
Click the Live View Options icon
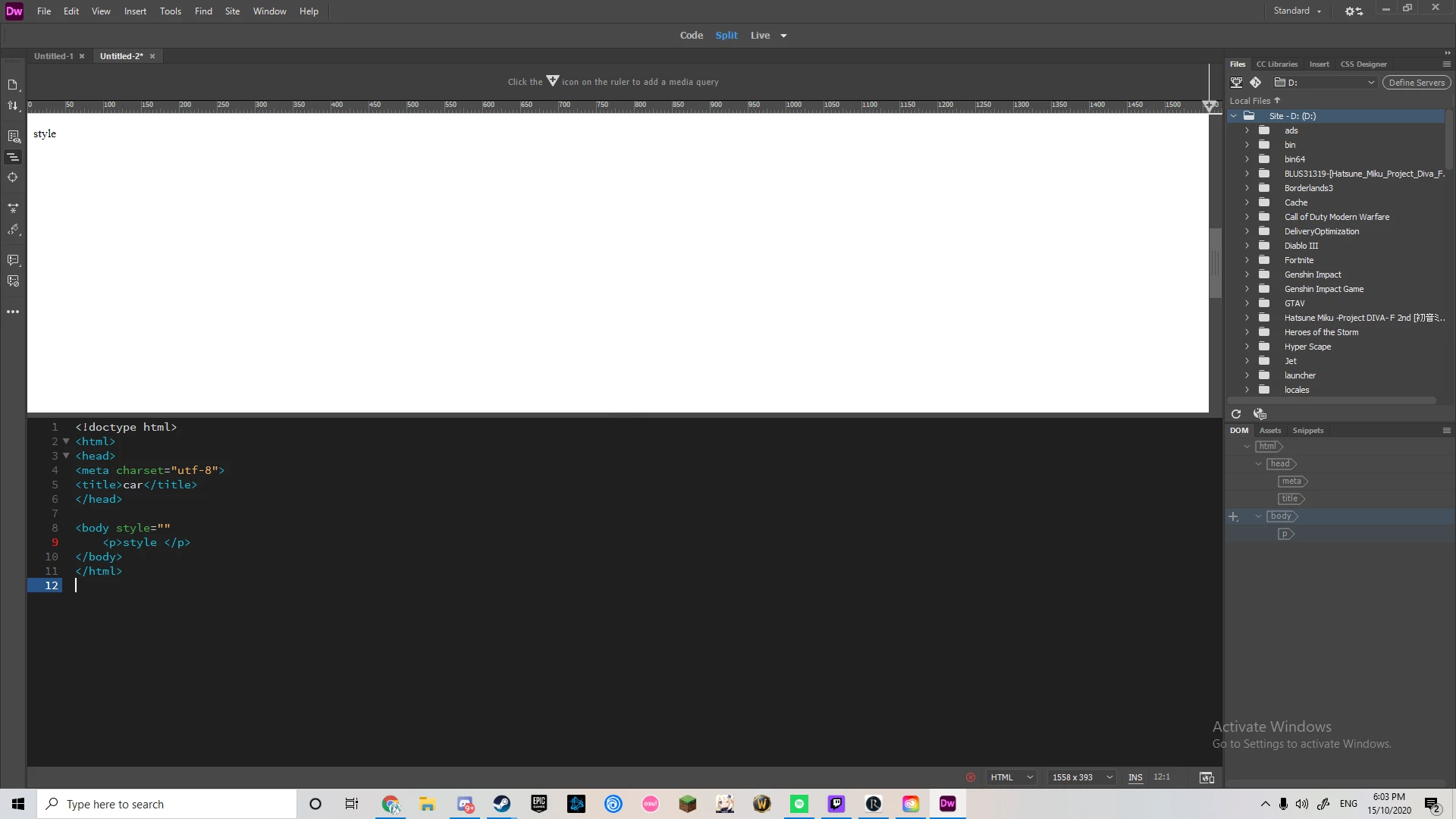tap(13, 136)
